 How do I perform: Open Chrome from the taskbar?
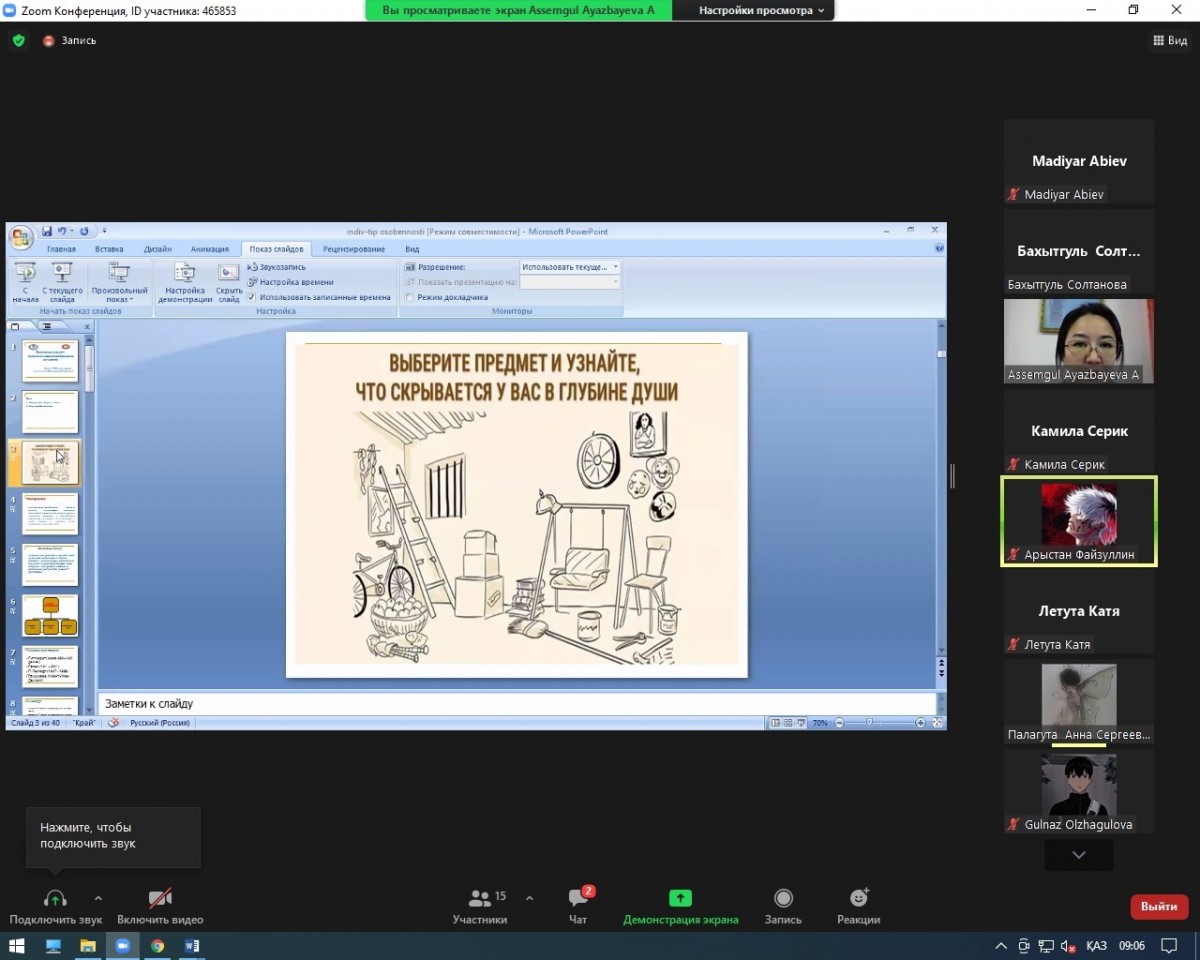click(x=157, y=945)
